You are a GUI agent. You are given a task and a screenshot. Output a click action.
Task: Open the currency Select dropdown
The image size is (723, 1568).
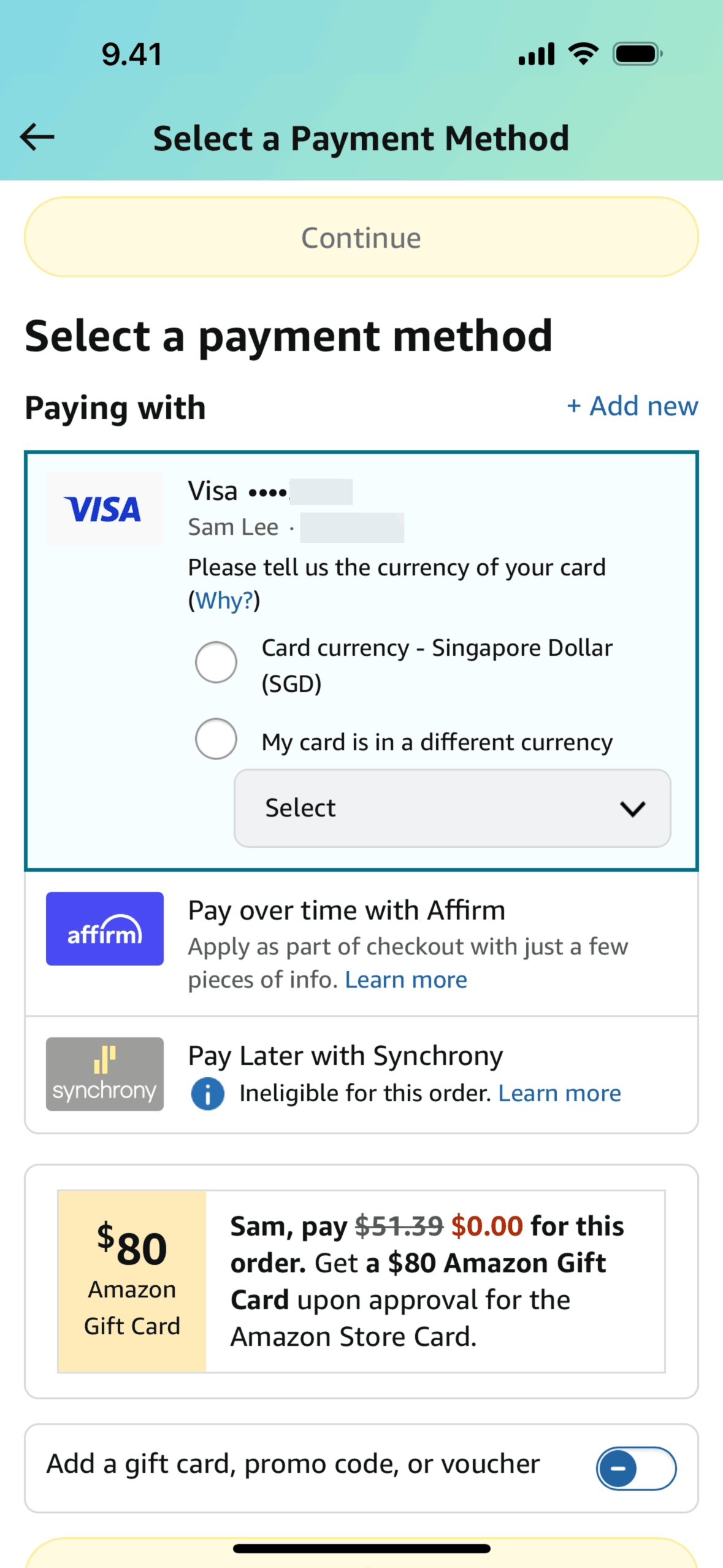click(x=452, y=808)
